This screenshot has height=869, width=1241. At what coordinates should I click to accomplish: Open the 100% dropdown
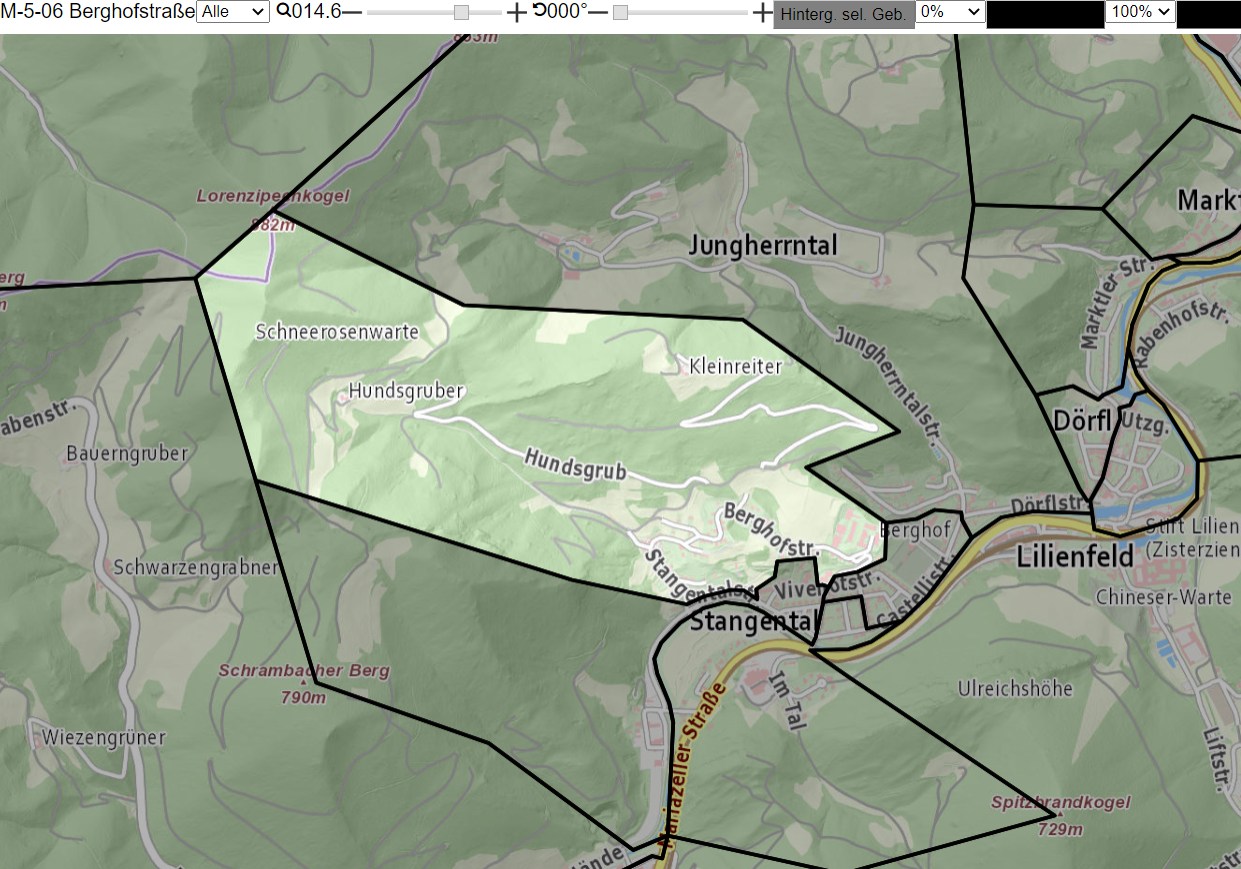click(1140, 12)
